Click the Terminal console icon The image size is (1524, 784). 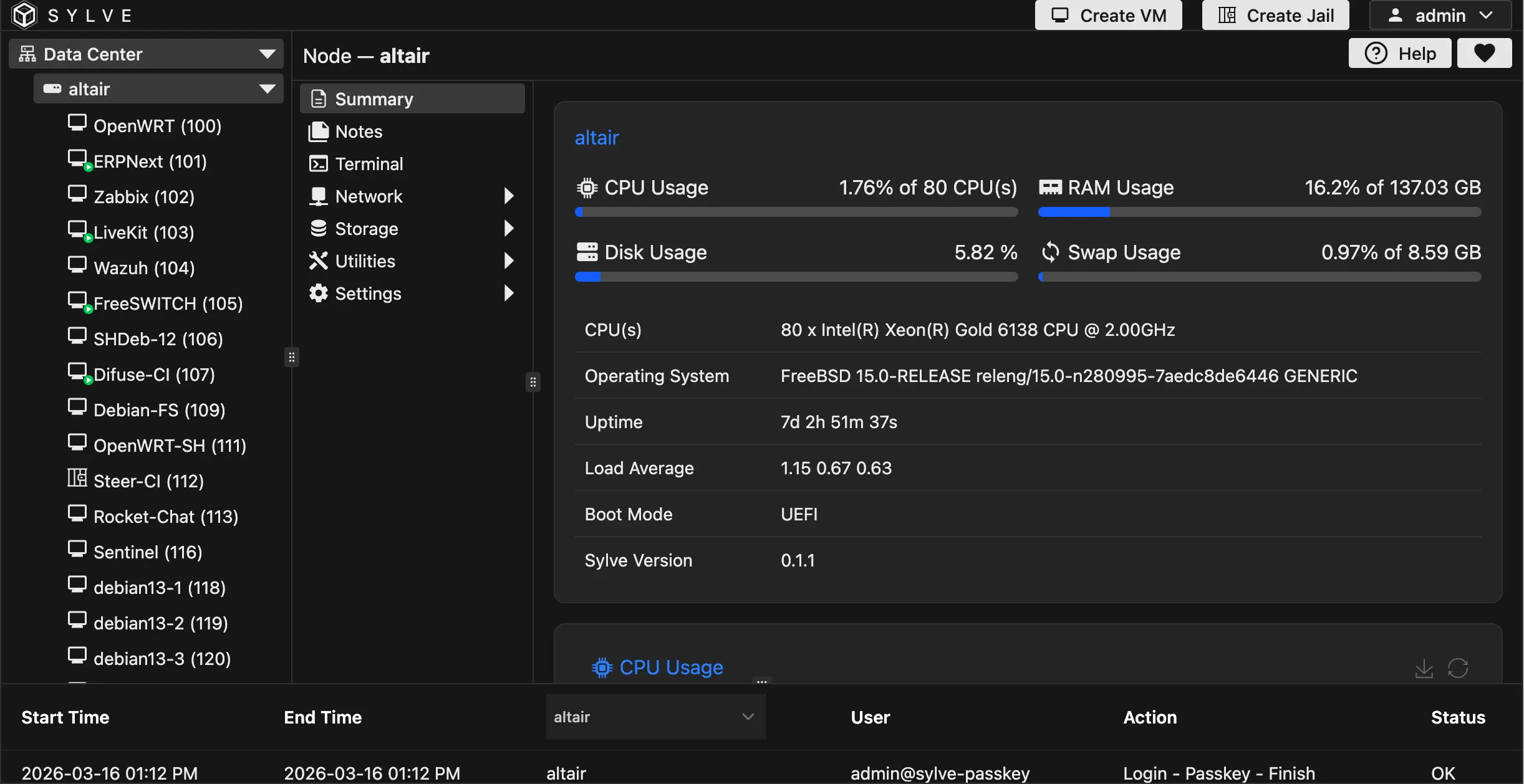[x=318, y=164]
